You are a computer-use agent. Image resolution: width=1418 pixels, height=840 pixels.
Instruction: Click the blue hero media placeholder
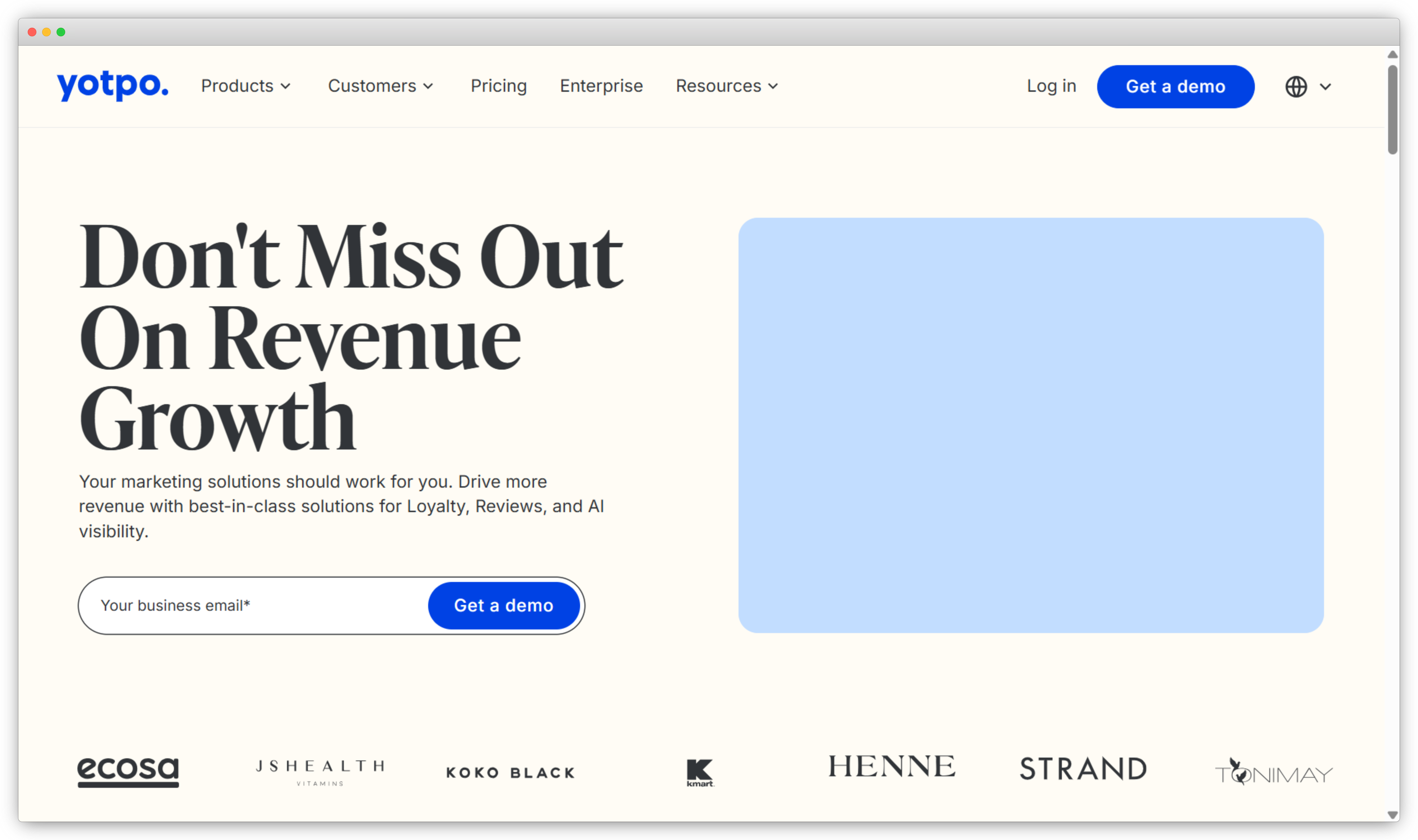pos(1031,425)
